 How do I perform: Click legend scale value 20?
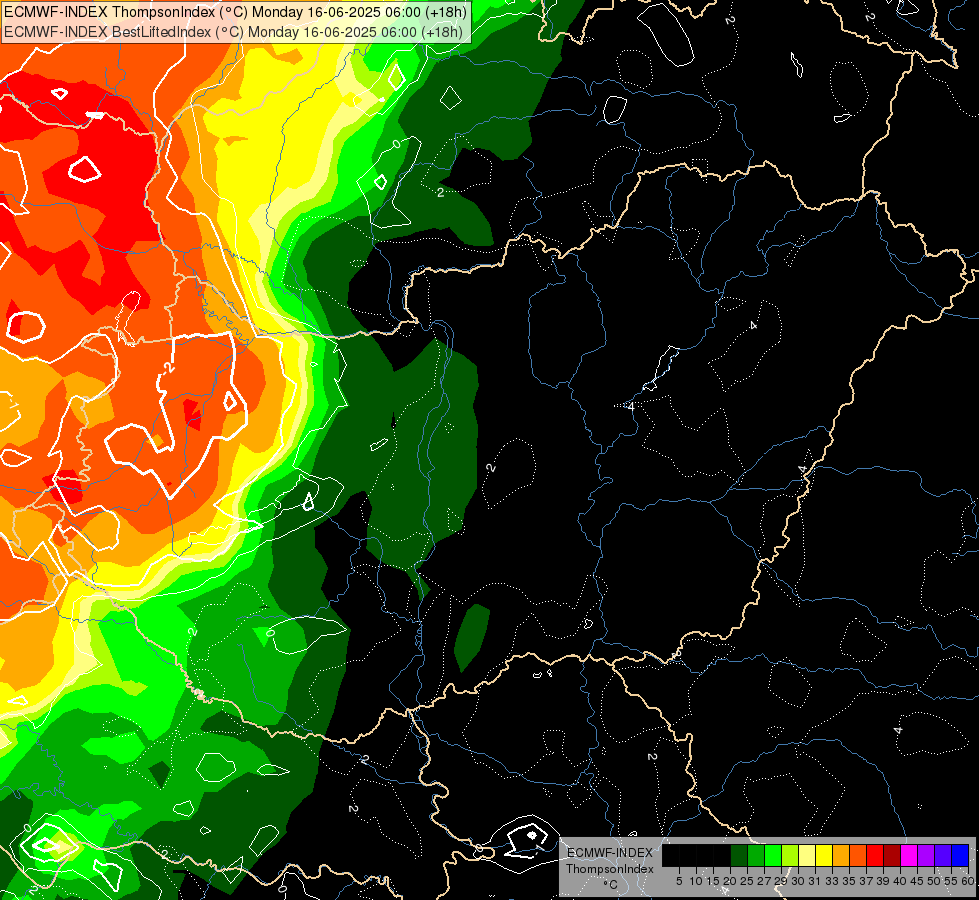pos(730,881)
